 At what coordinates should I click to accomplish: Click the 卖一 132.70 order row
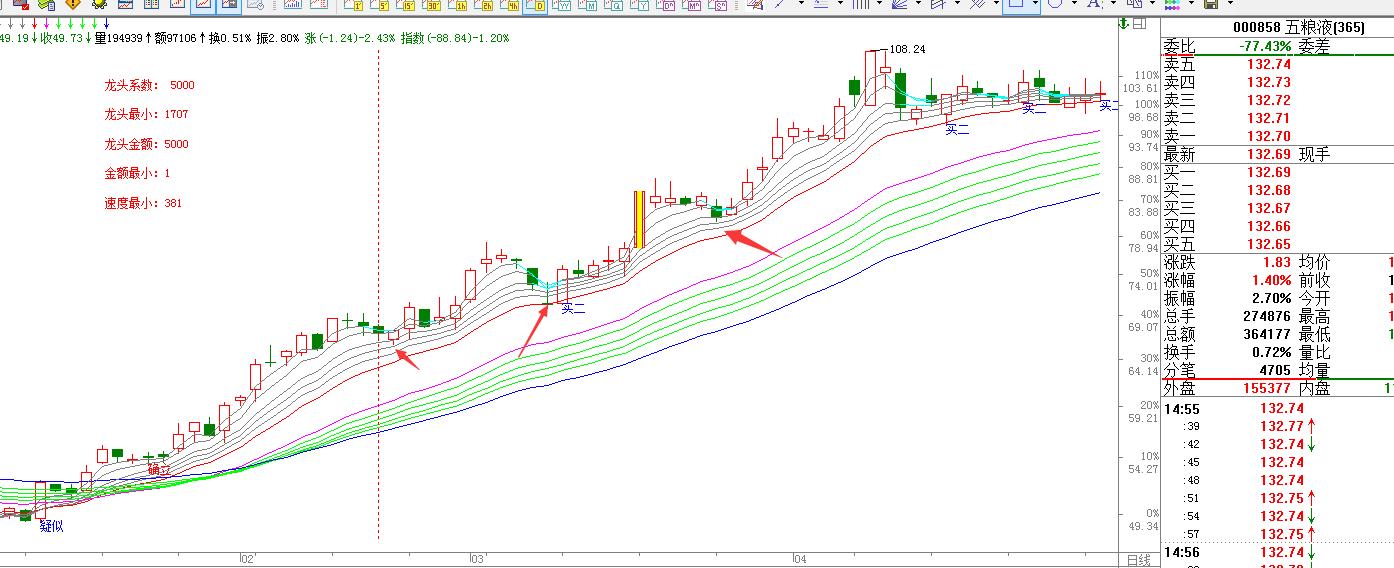pyautogui.click(x=1277, y=136)
